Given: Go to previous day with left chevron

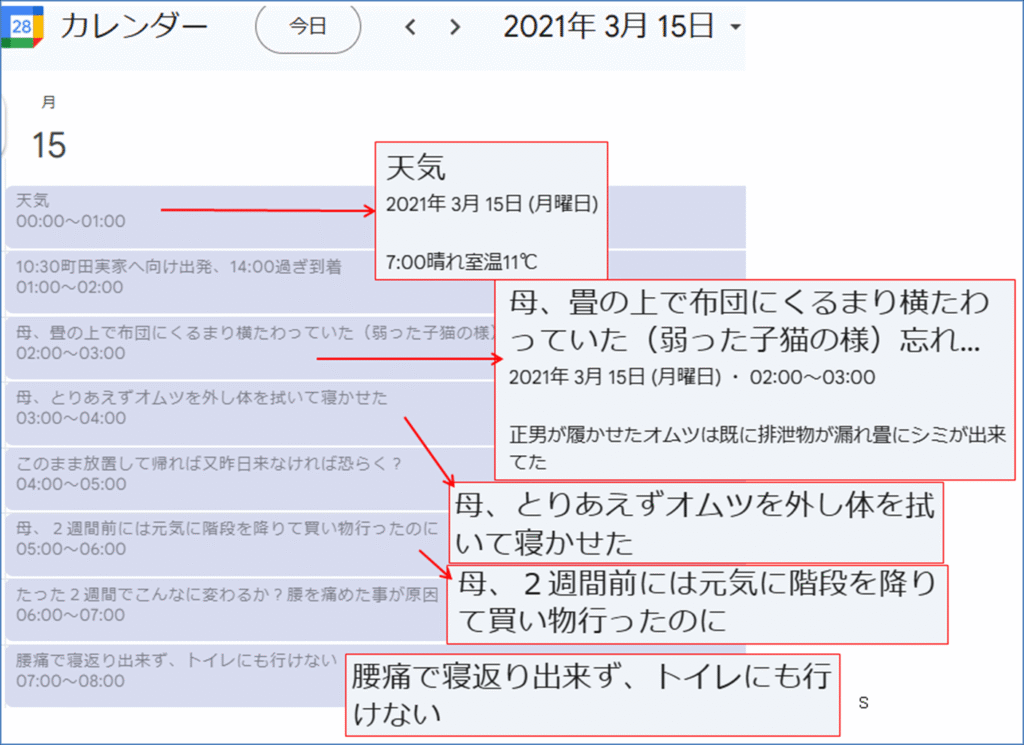Looking at the screenshot, I should 410,28.
